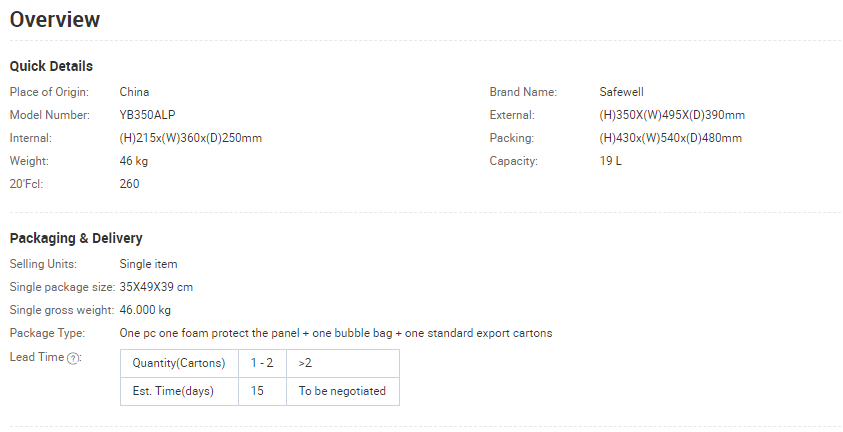Select the external dimensions (H)350X(W)495X(D)390mm text
Viewport: 843px width, 432px height.
(672, 115)
